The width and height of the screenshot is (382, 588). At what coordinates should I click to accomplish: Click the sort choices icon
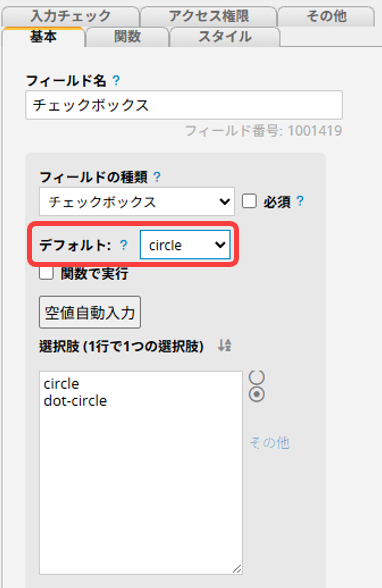tap(225, 345)
